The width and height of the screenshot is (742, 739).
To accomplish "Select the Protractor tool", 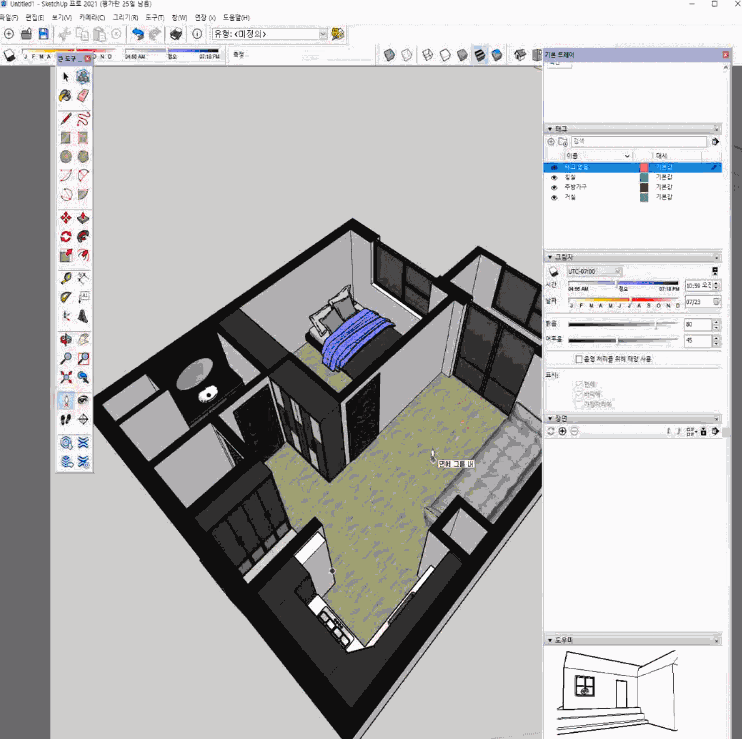I will point(66,298).
